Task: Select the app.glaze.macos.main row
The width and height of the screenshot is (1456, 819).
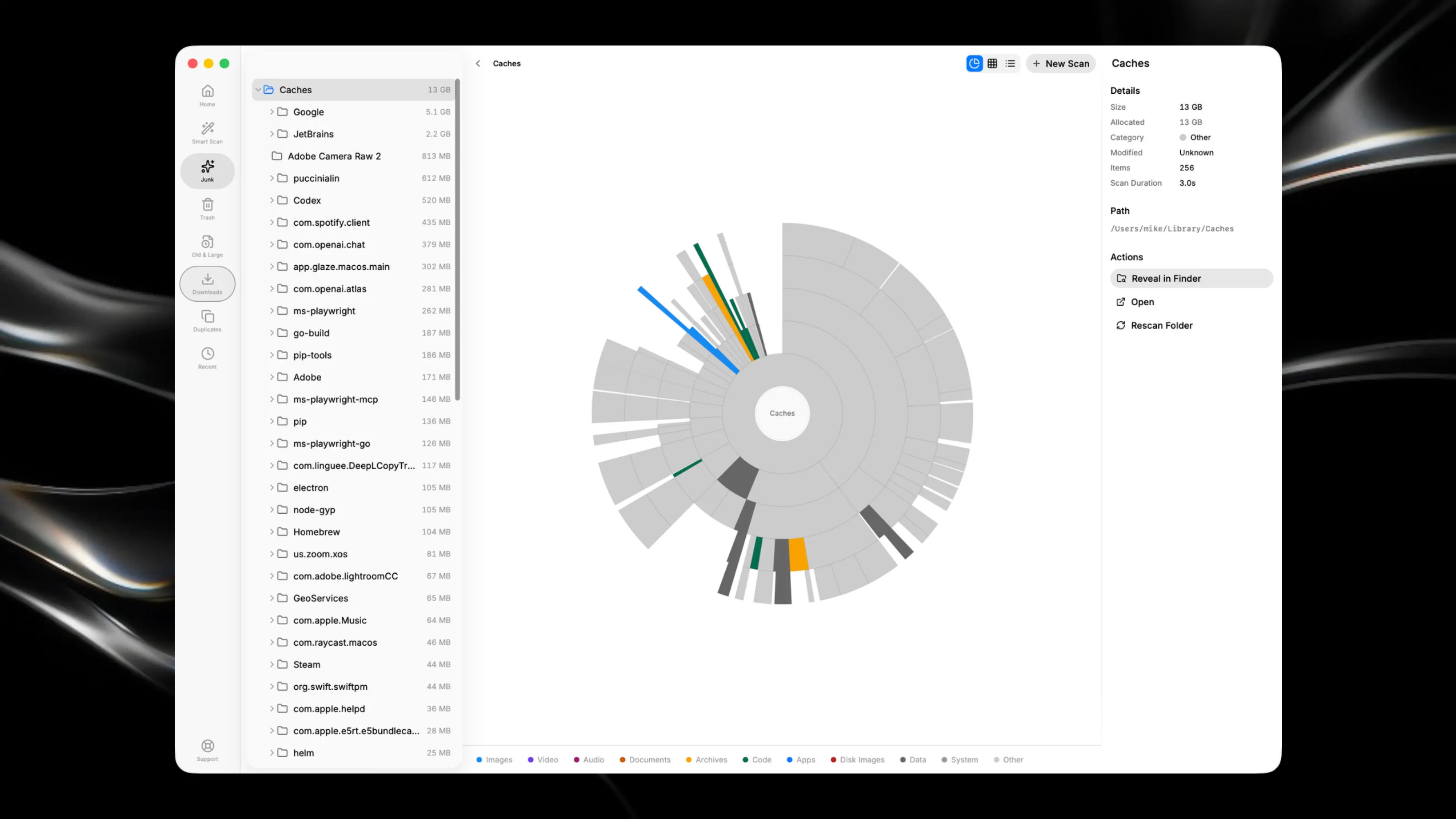Action: coord(354,266)
